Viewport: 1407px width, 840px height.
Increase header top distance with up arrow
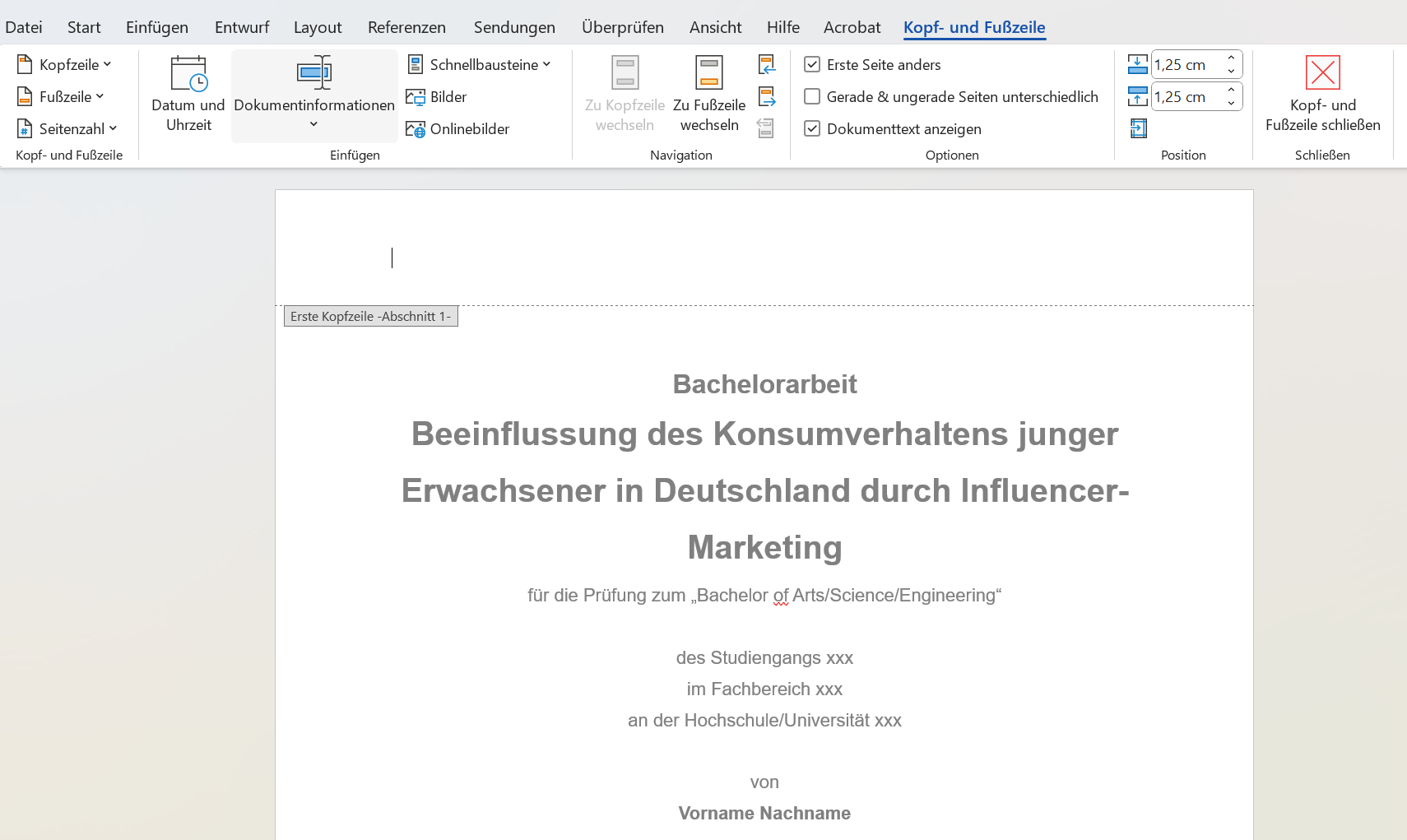click(1231, 58)
